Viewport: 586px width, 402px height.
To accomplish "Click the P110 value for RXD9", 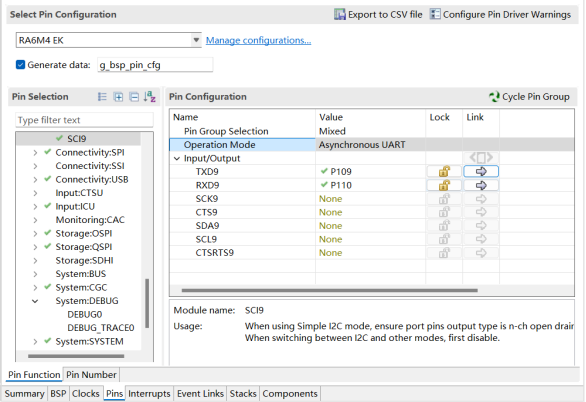I will click(341, 185).
